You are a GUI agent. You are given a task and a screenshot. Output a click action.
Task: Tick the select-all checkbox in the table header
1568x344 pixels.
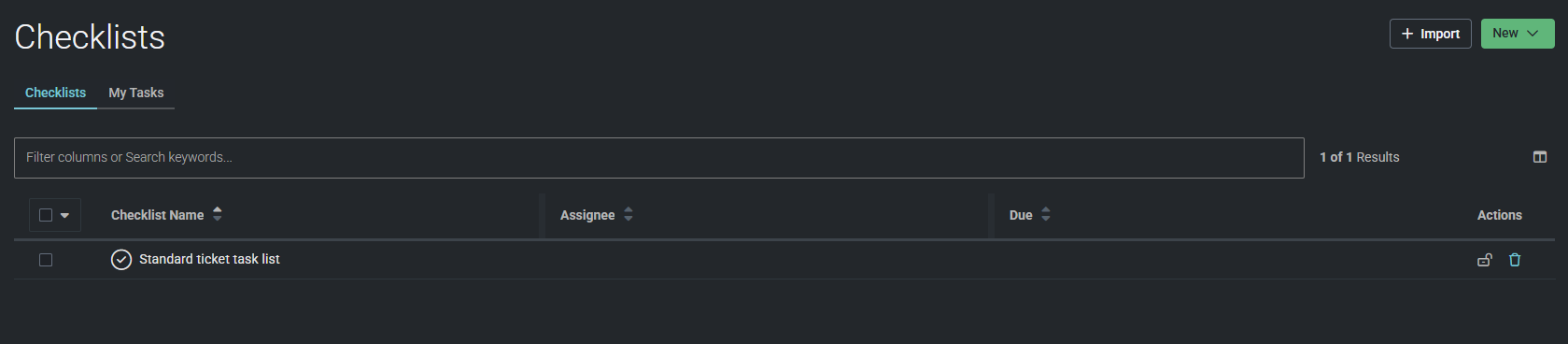[46, 215]
